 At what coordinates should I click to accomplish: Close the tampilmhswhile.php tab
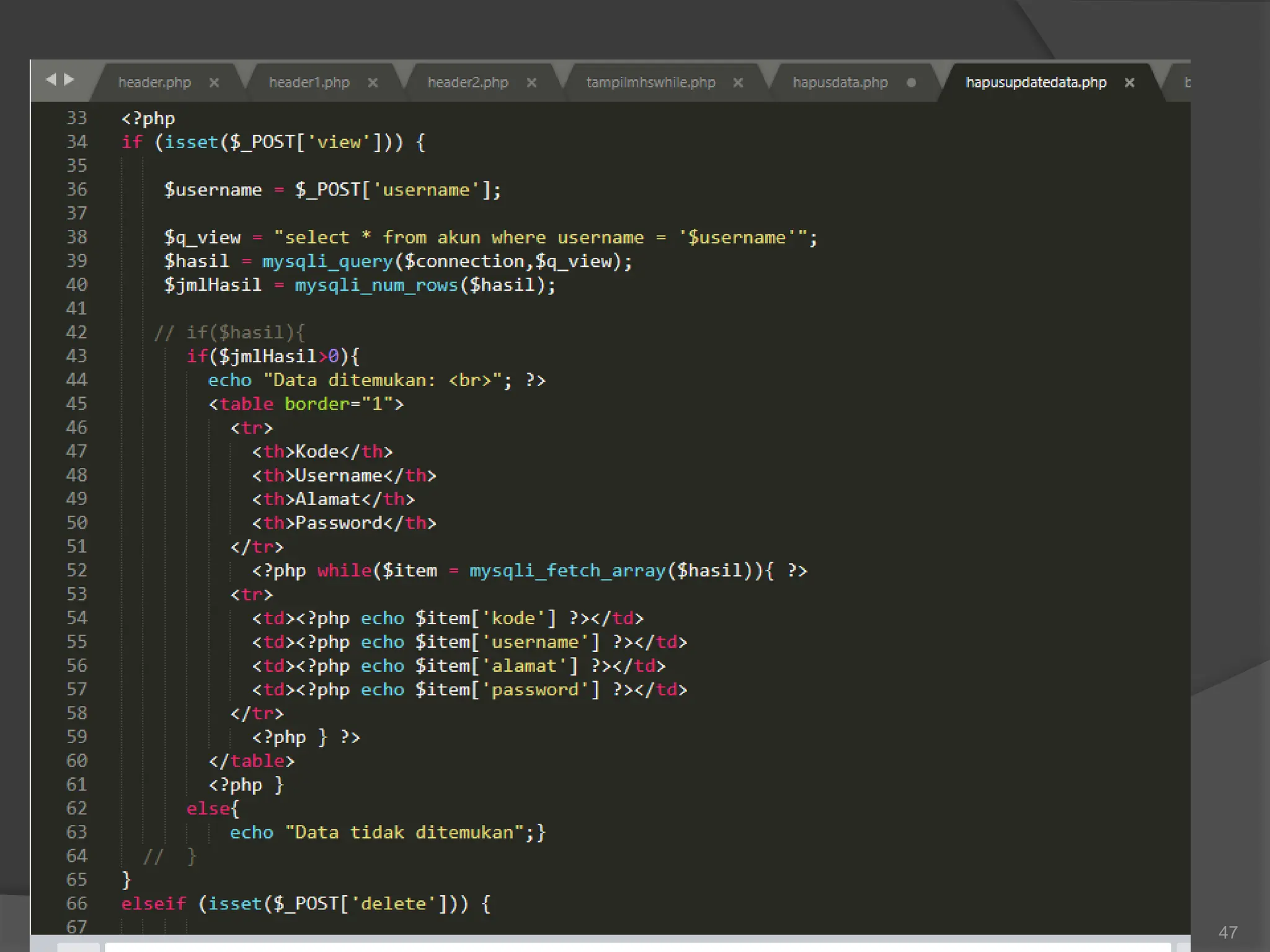[x=738, y=82]
